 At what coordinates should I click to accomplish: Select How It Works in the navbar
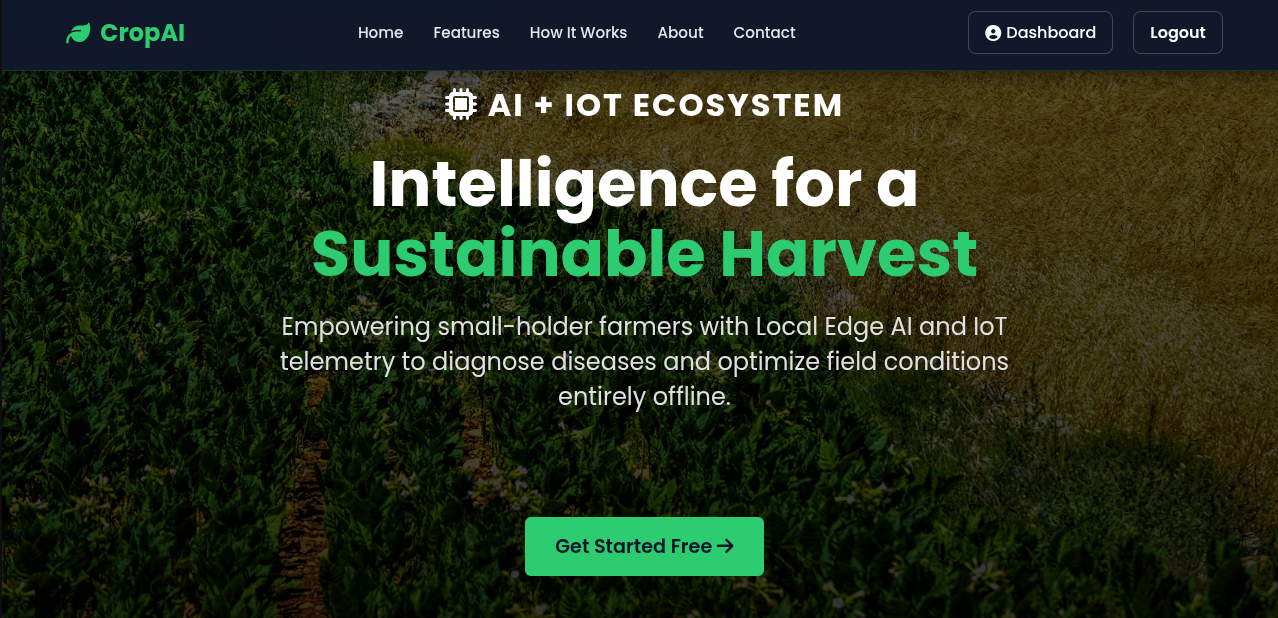pos(578,33)
